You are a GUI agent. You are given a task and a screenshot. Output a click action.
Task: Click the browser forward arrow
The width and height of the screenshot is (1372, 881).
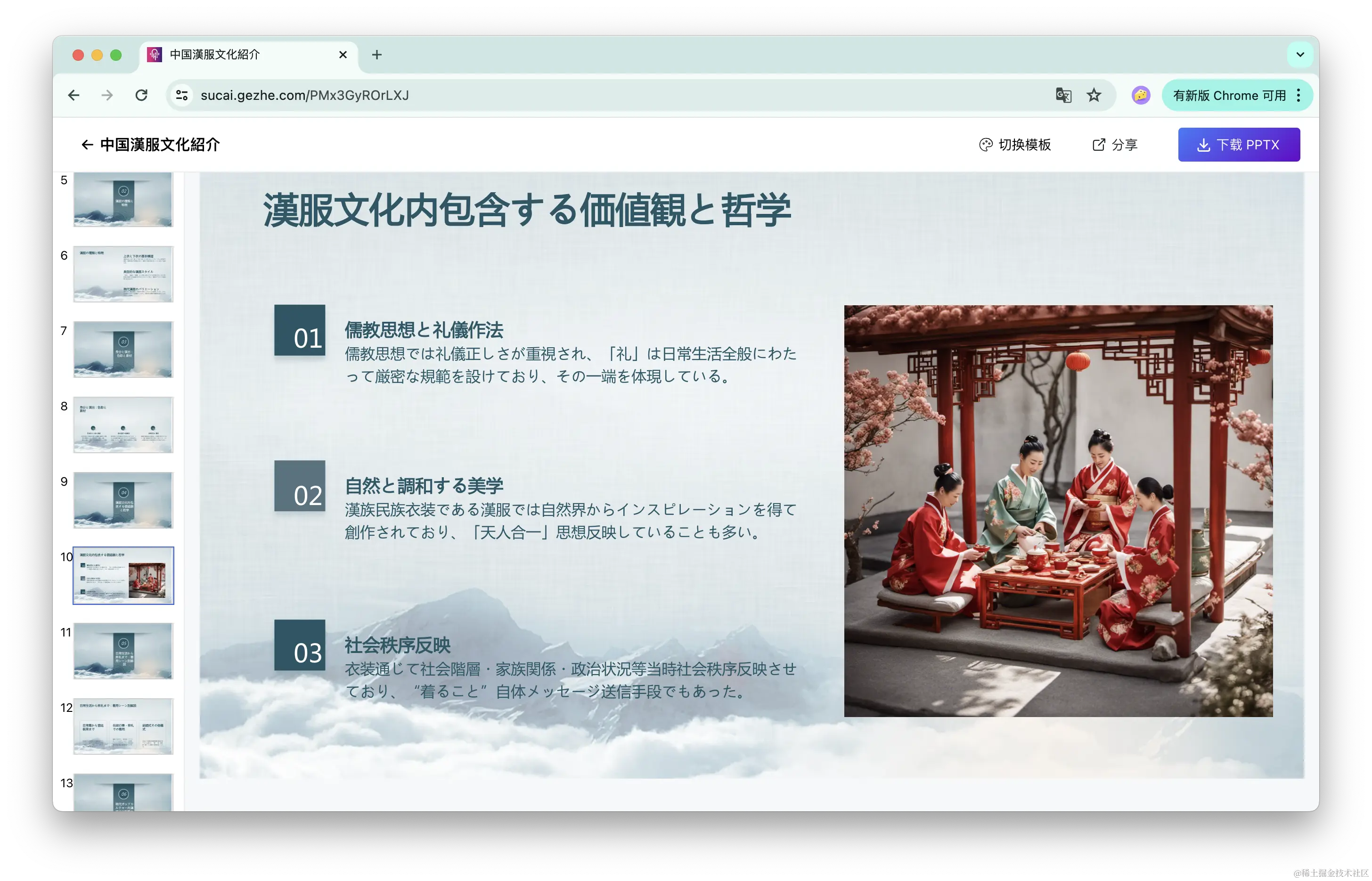click(x=107, y=95)
